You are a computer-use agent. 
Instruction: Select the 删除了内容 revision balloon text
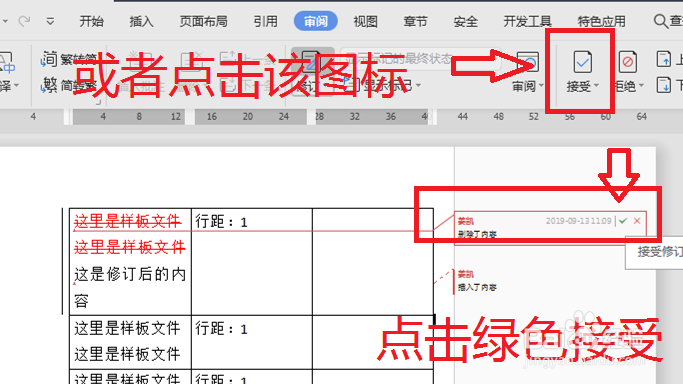point(477,234)
